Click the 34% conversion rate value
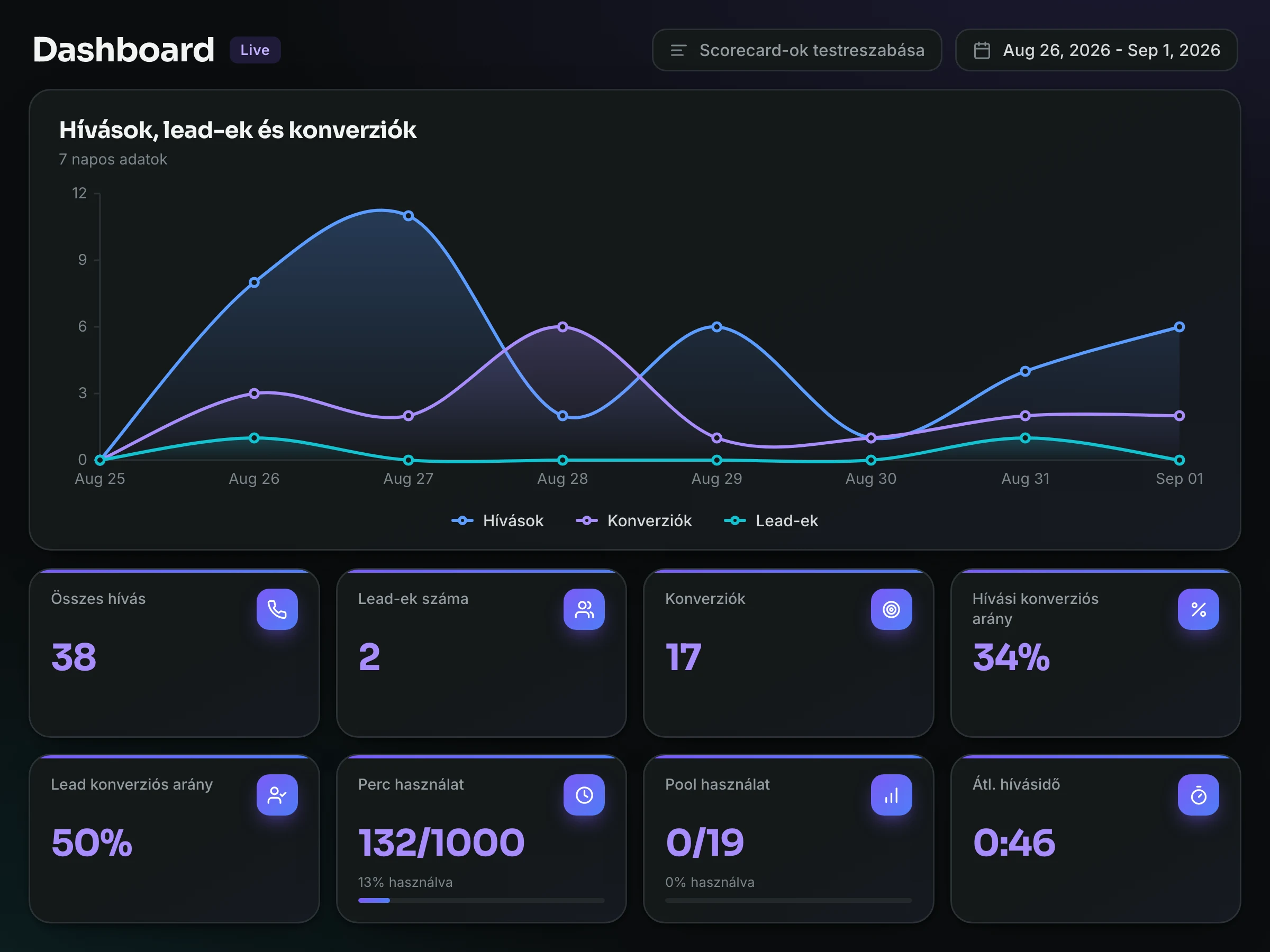Screen dimensions: 1270x952 point(1011,657)
